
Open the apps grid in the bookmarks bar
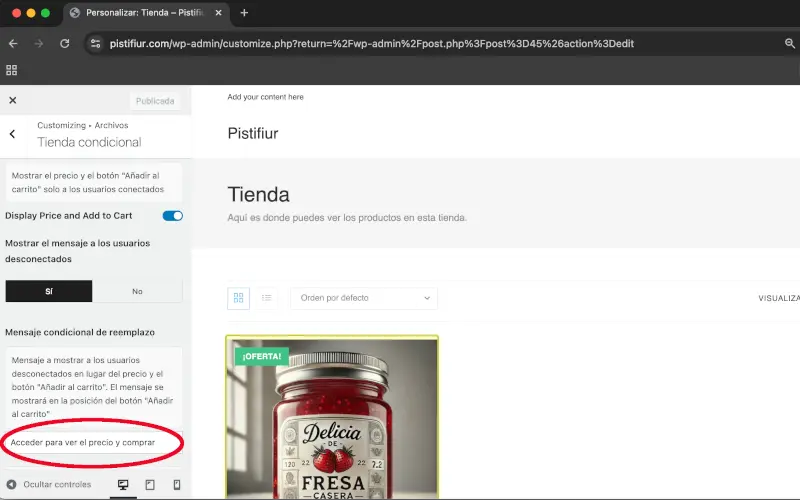11,70
